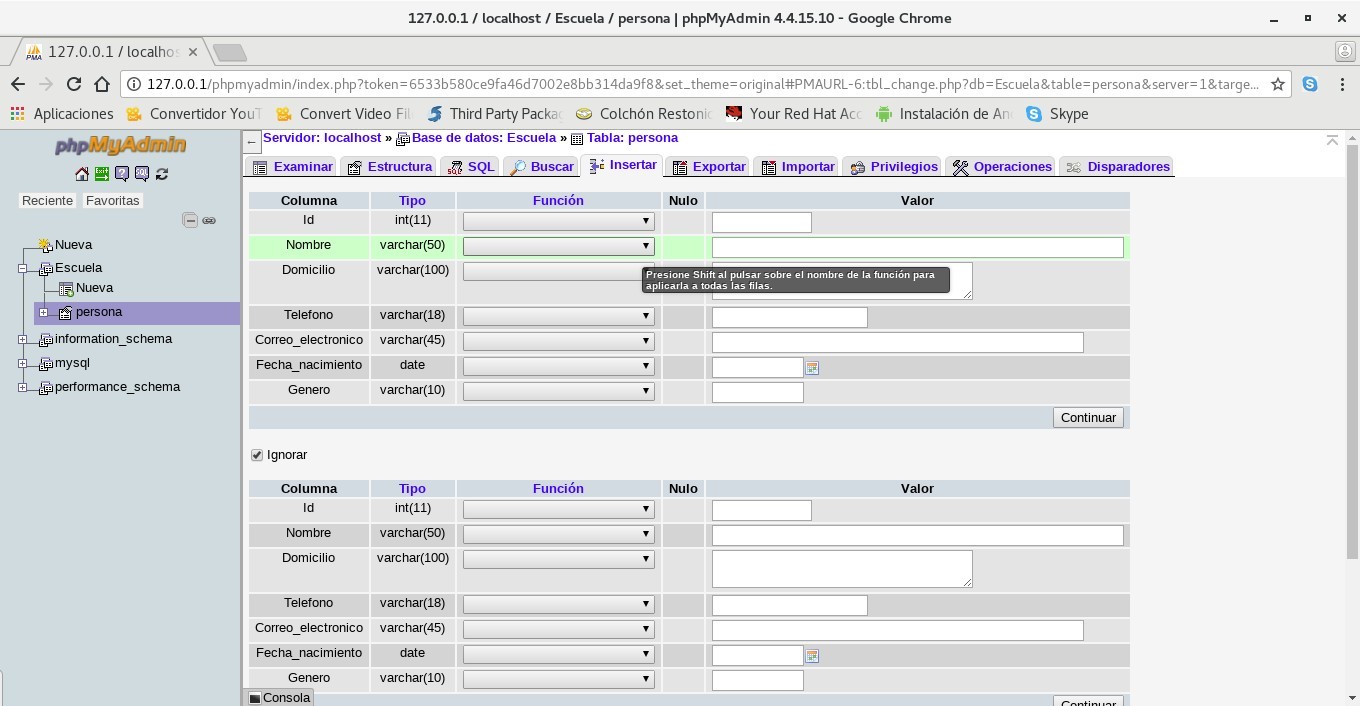1360x706 pixels.
Task: Click the link with main panel icon
Action: [209, 220]
